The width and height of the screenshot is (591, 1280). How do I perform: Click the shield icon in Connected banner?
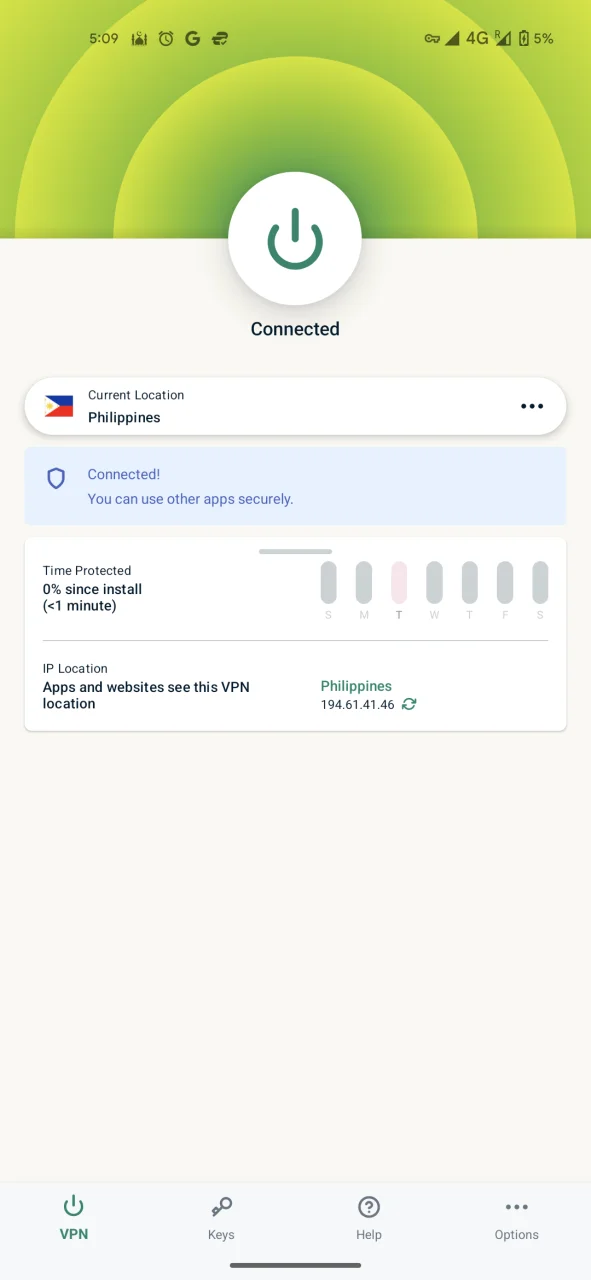(56, 479)
